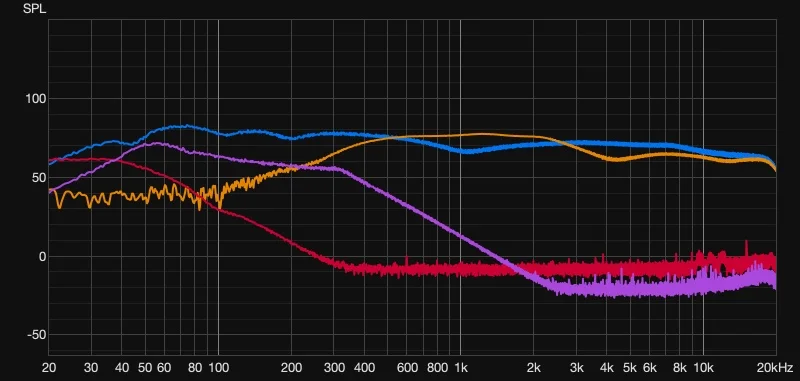Click the 6k frequency label

coord(649,367)
